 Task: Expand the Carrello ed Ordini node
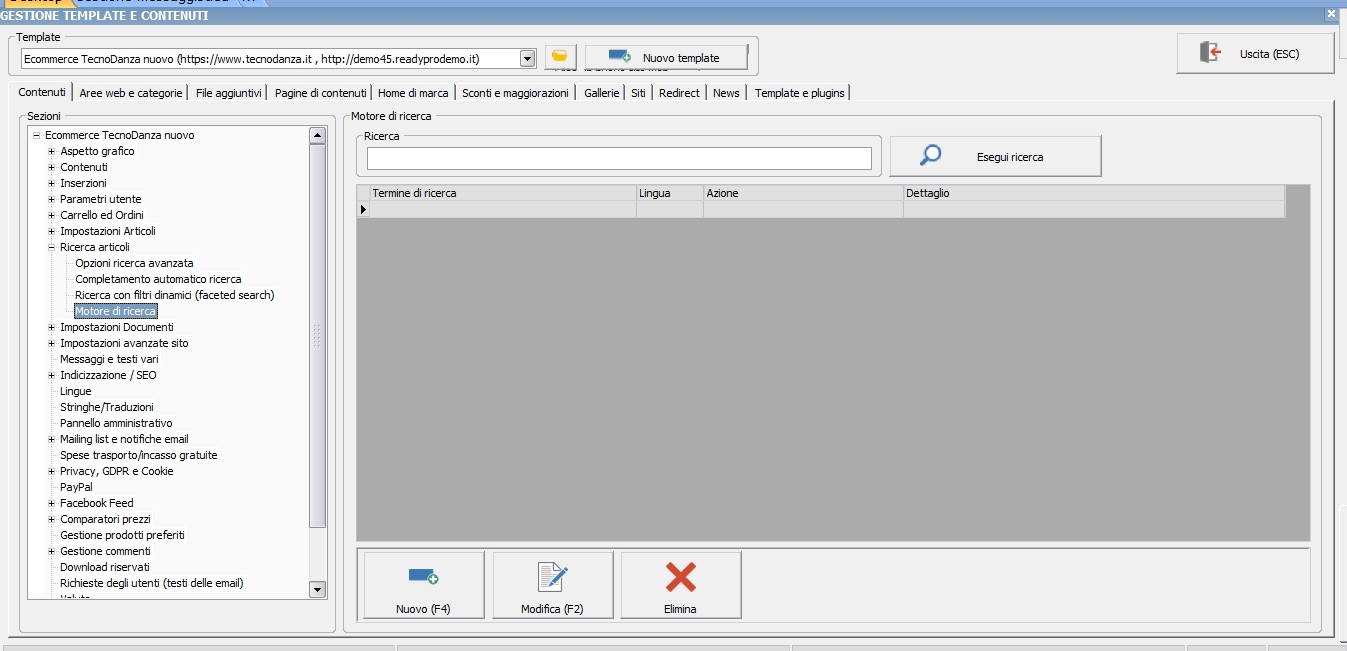tap(52, 215)
